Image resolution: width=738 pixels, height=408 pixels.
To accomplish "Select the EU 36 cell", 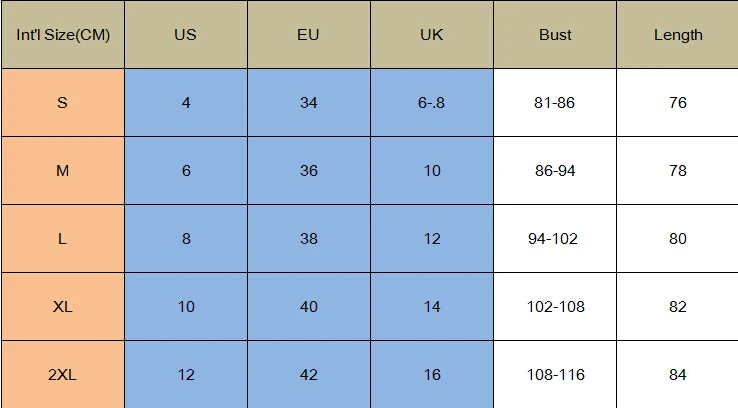I will point(309,170).
